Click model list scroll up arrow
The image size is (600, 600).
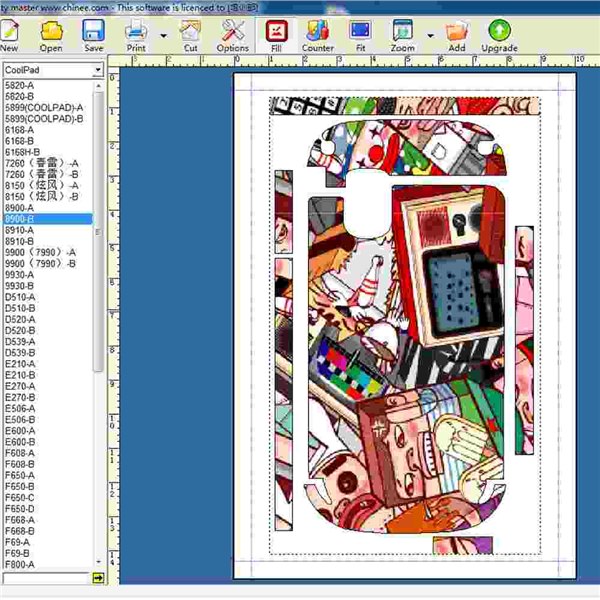click(98, 86)
